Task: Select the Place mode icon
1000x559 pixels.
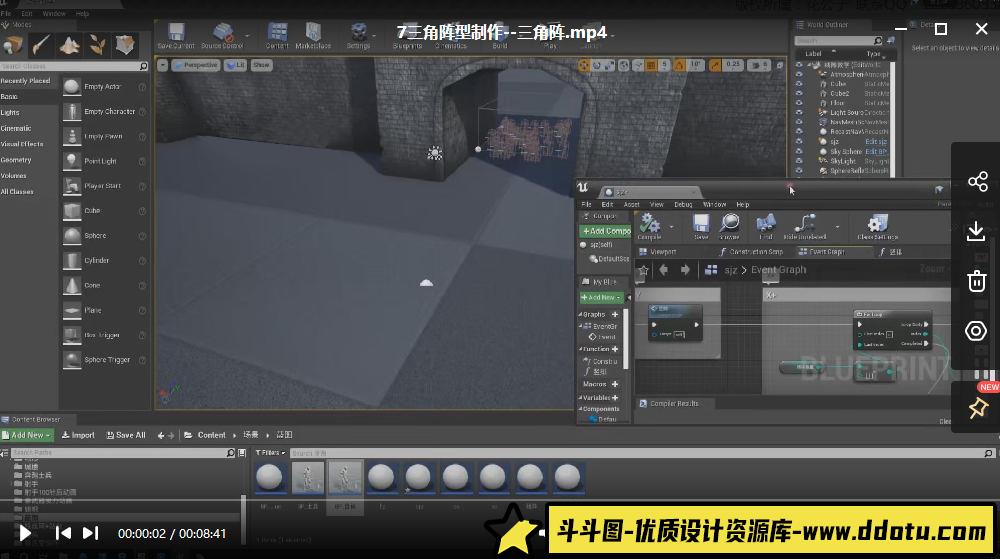Action: 13,45
